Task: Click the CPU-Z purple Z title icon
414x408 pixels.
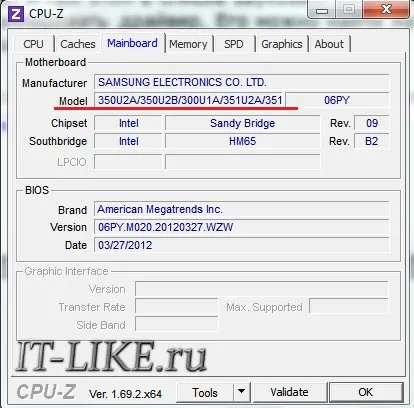Action: (16, 14)
